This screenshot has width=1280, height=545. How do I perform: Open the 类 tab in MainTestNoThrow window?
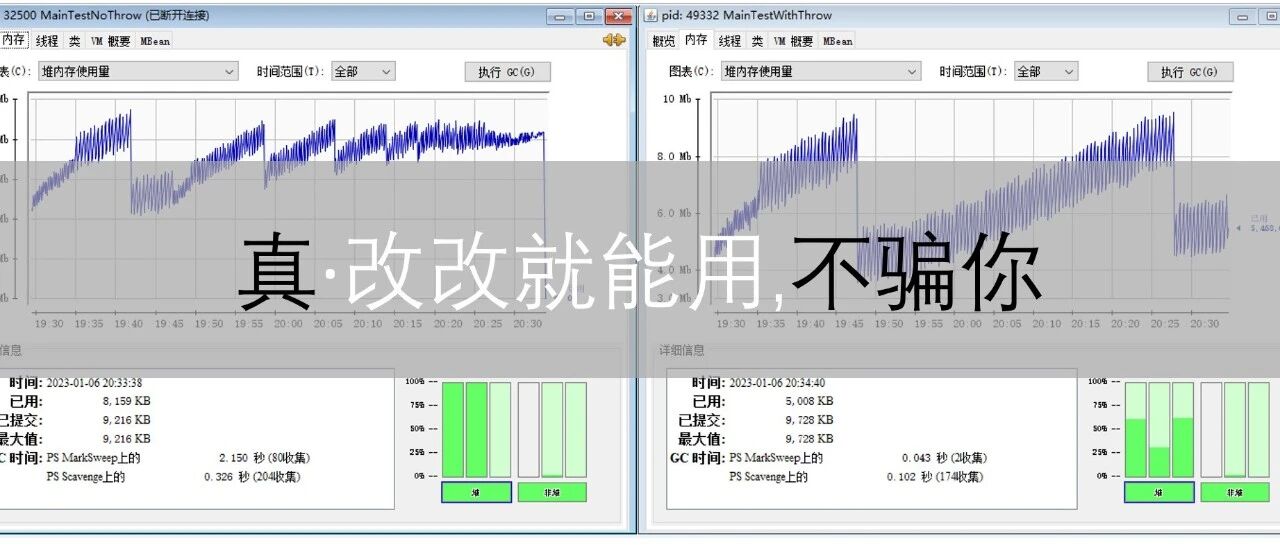(75, 41)
